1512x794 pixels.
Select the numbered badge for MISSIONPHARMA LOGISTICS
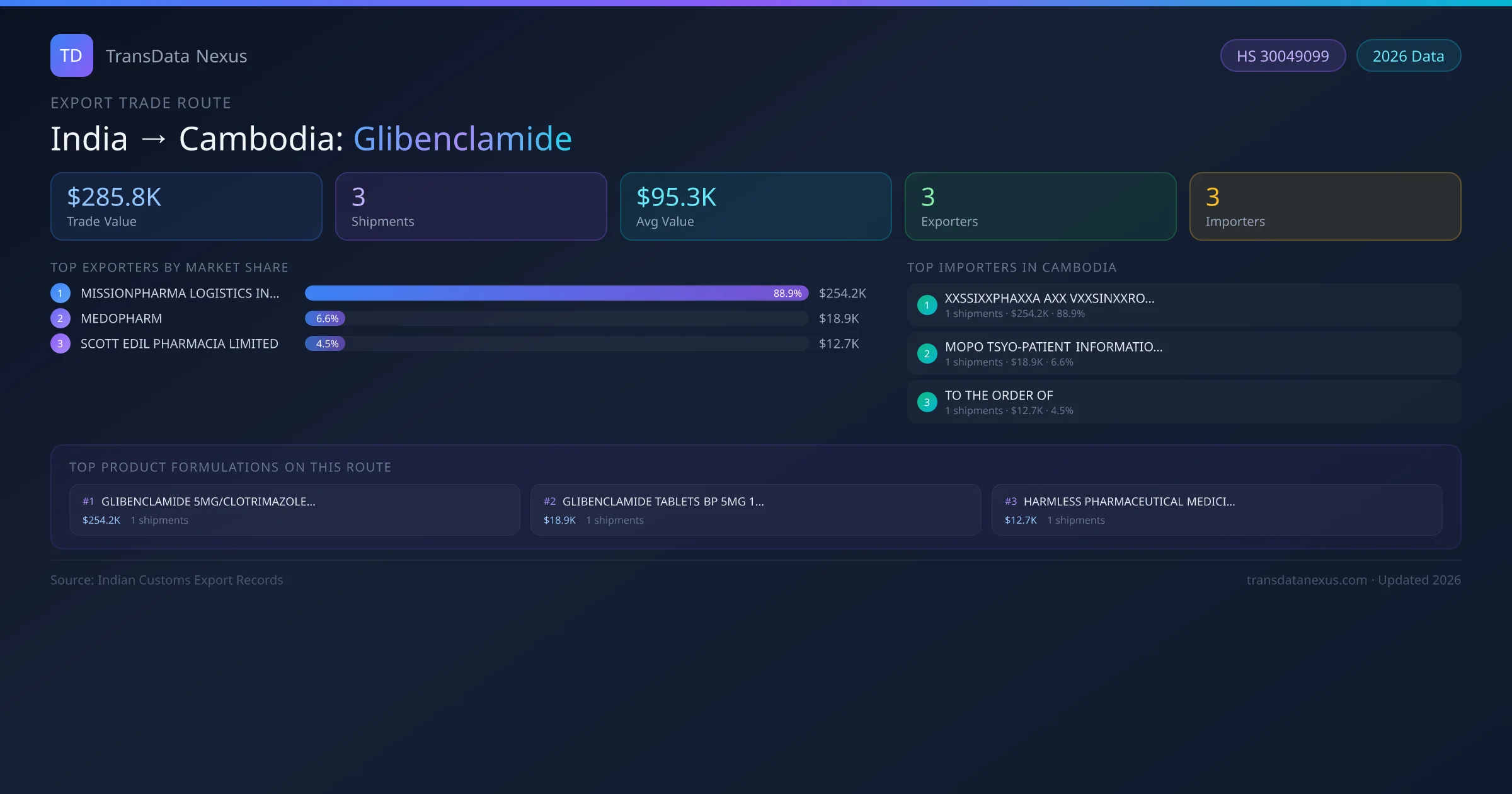(60, 292)
